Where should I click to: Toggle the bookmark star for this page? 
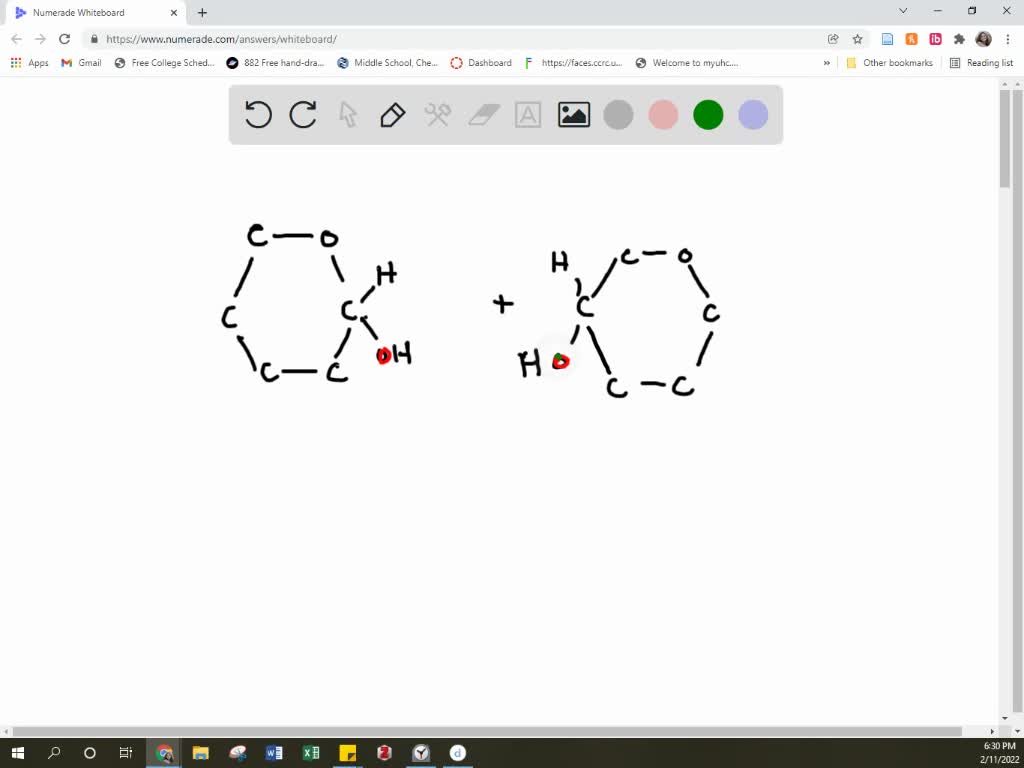point(857,39)
